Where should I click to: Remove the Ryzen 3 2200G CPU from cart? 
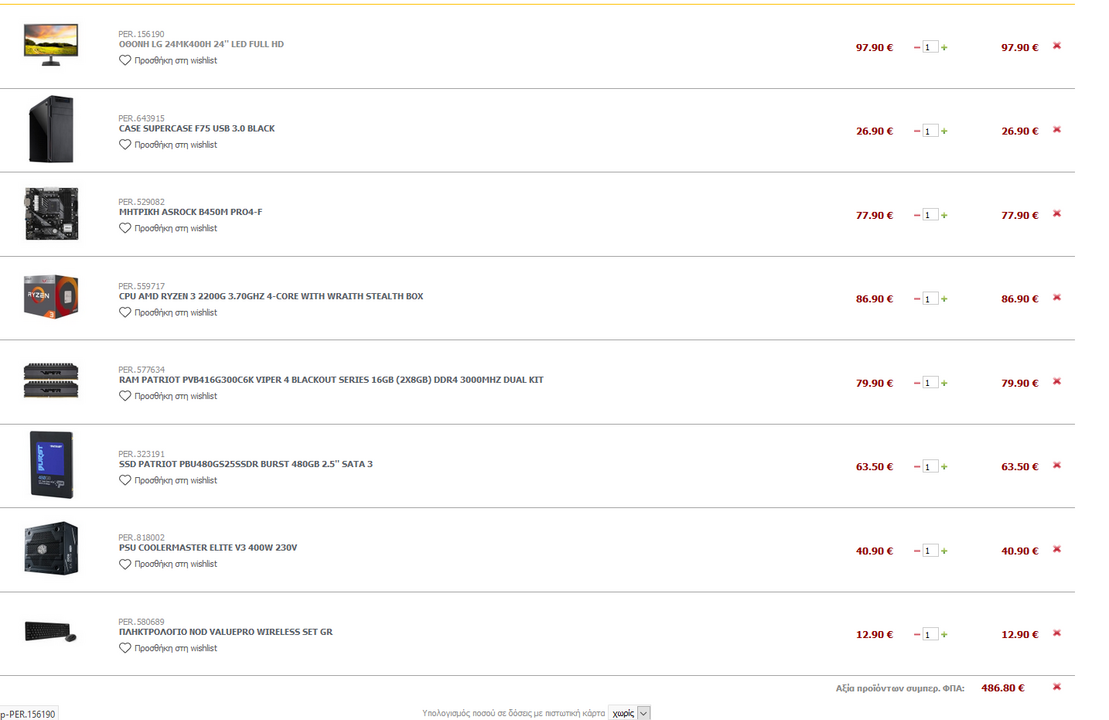(x=1057, y=298)
